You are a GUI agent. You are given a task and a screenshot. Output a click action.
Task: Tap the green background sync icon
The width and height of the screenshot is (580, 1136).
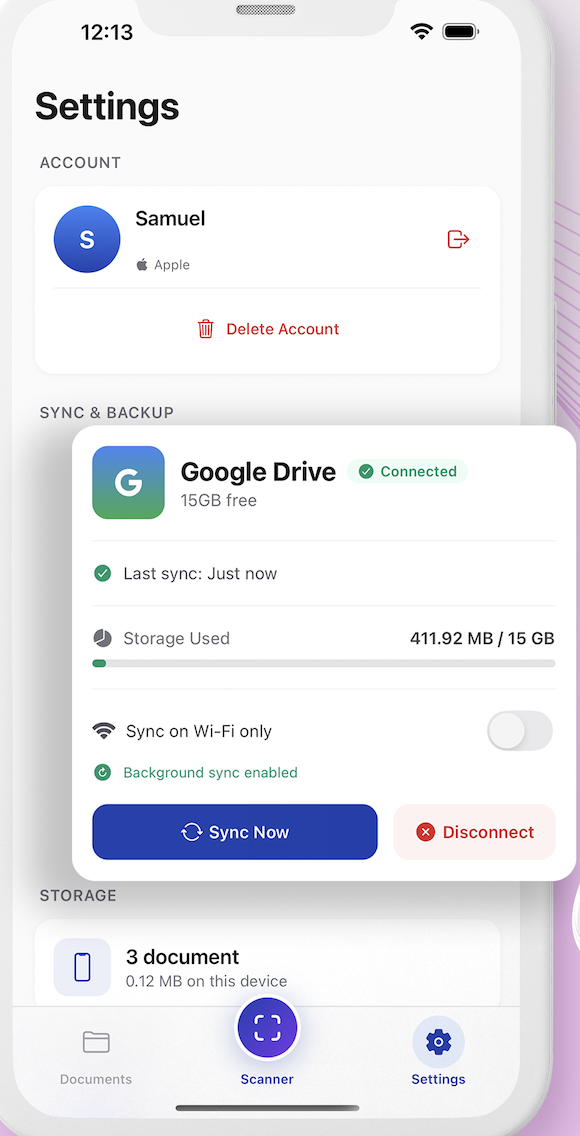coord(103,773)
